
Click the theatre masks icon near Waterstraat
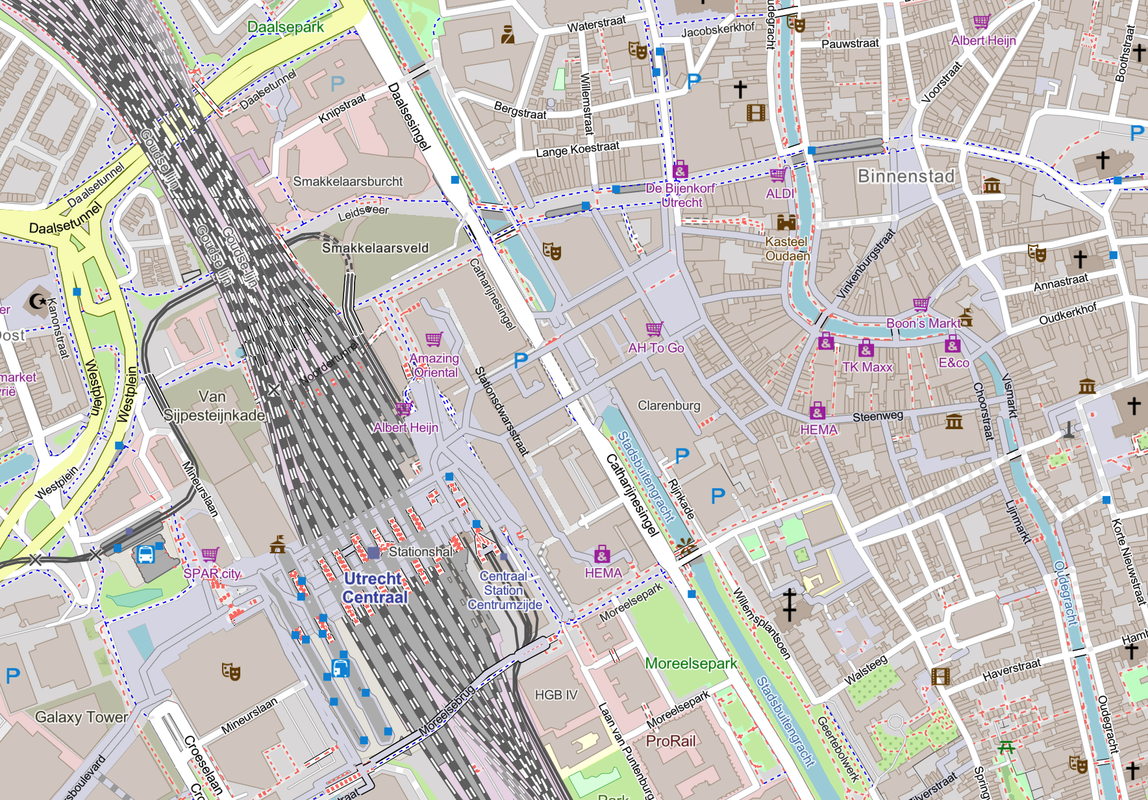point(638,51)
